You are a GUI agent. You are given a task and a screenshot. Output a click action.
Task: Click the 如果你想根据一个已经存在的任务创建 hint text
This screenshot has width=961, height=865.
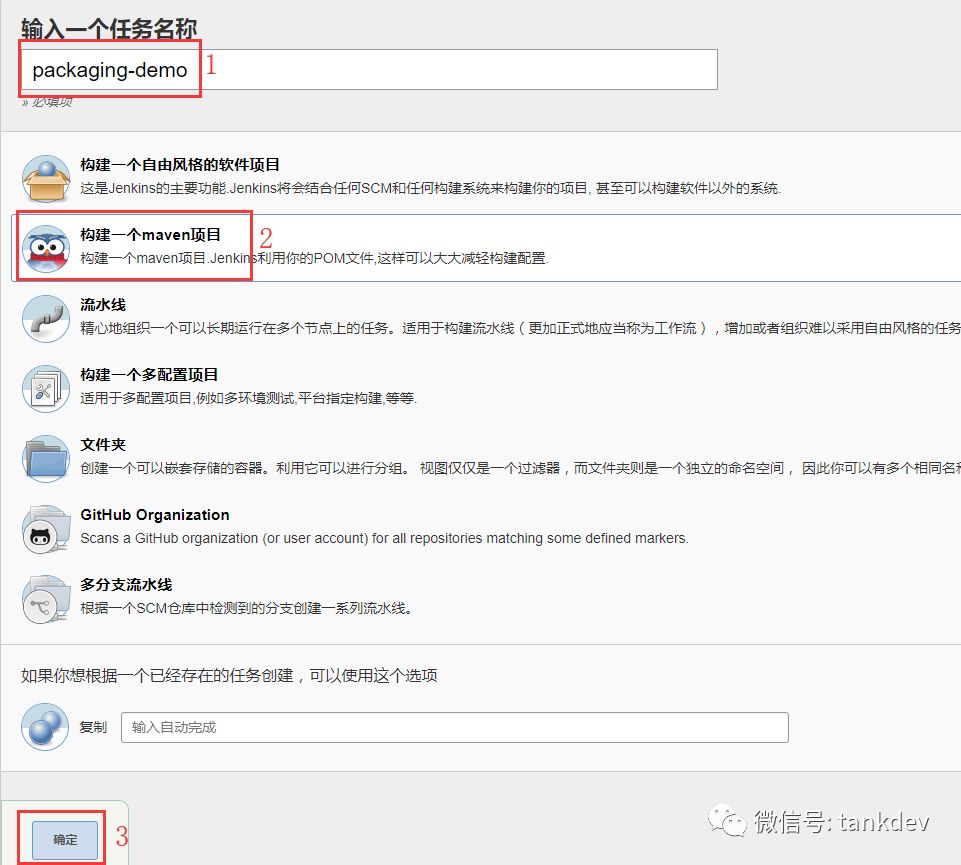[x=229, y=675]
